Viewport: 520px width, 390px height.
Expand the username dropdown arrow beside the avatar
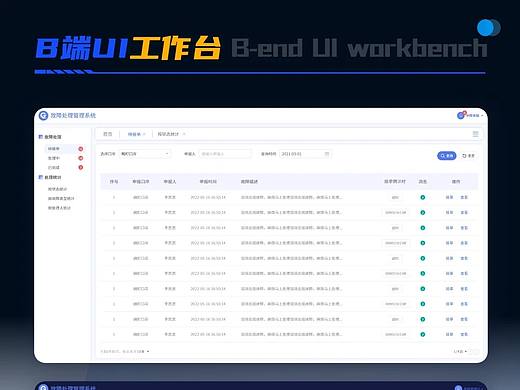[x=482, y=116]
